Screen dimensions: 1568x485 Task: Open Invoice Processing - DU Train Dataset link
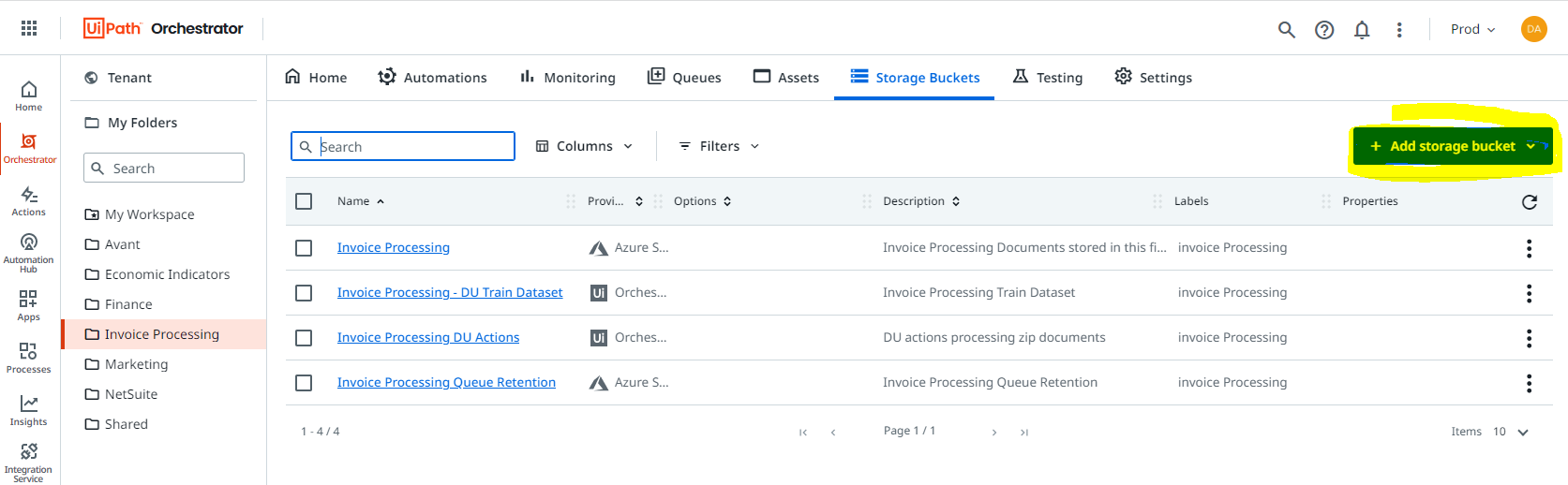tap(450, 292)
